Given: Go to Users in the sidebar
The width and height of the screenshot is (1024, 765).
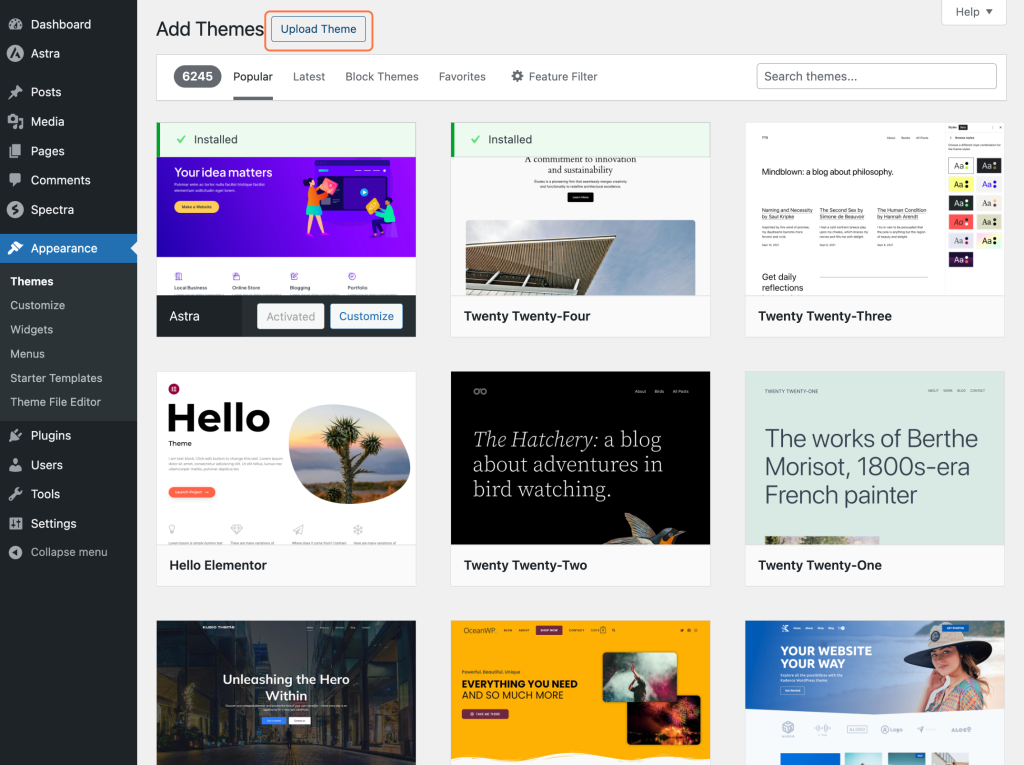Looking at the screenshot, I should 69,465.
